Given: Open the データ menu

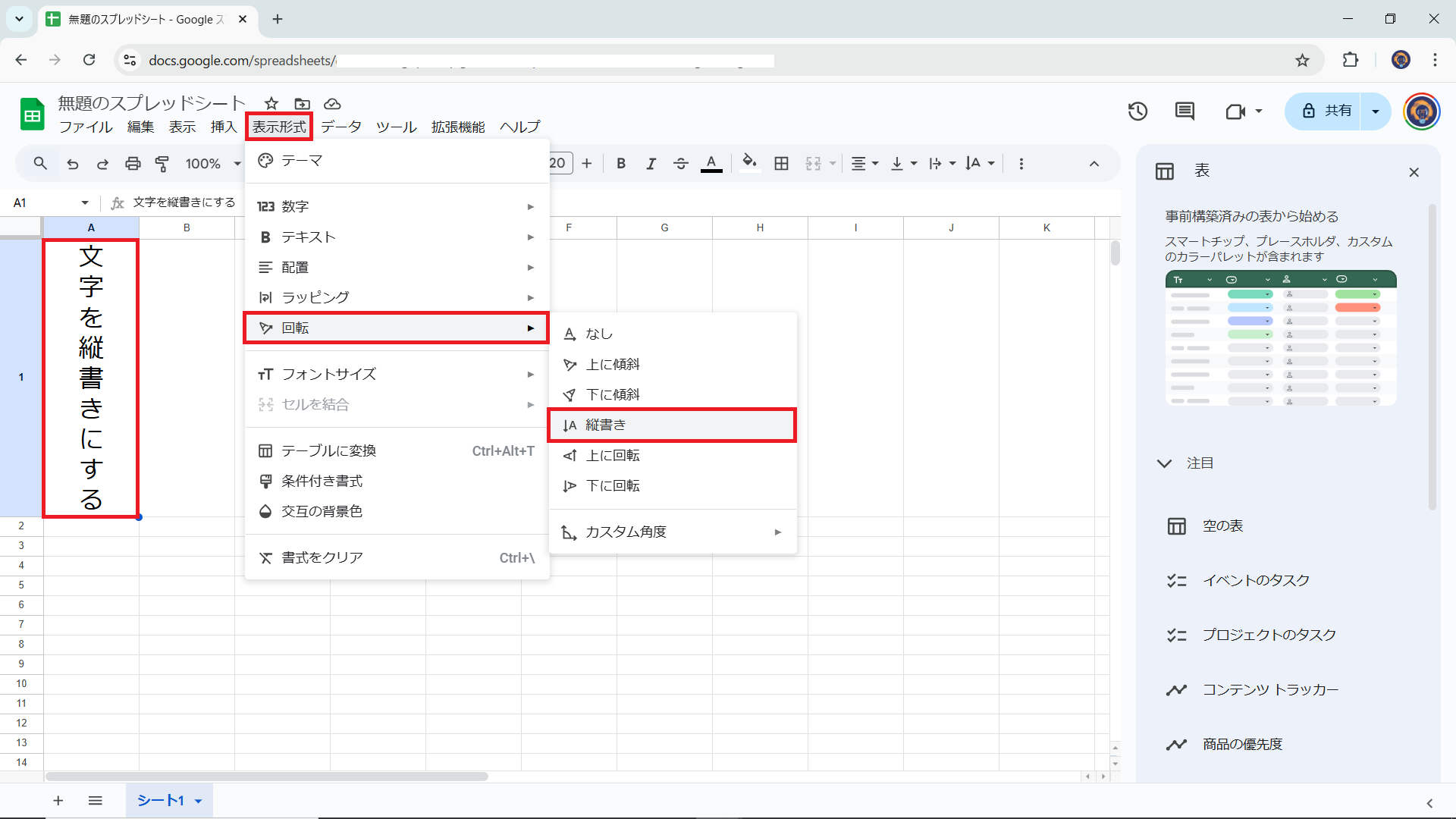Looking at the screenshot, I should pyautogui.click(x=341, y=127).
